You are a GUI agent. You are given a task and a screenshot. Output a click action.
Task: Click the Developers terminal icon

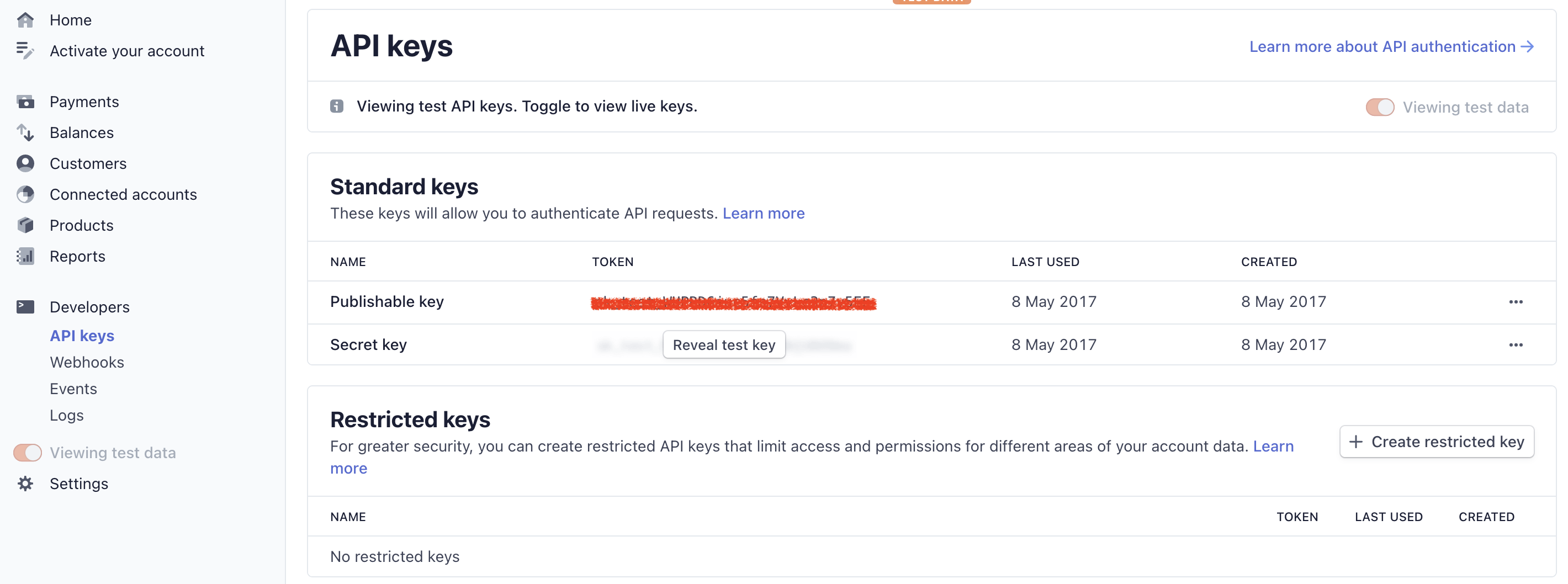25,306
